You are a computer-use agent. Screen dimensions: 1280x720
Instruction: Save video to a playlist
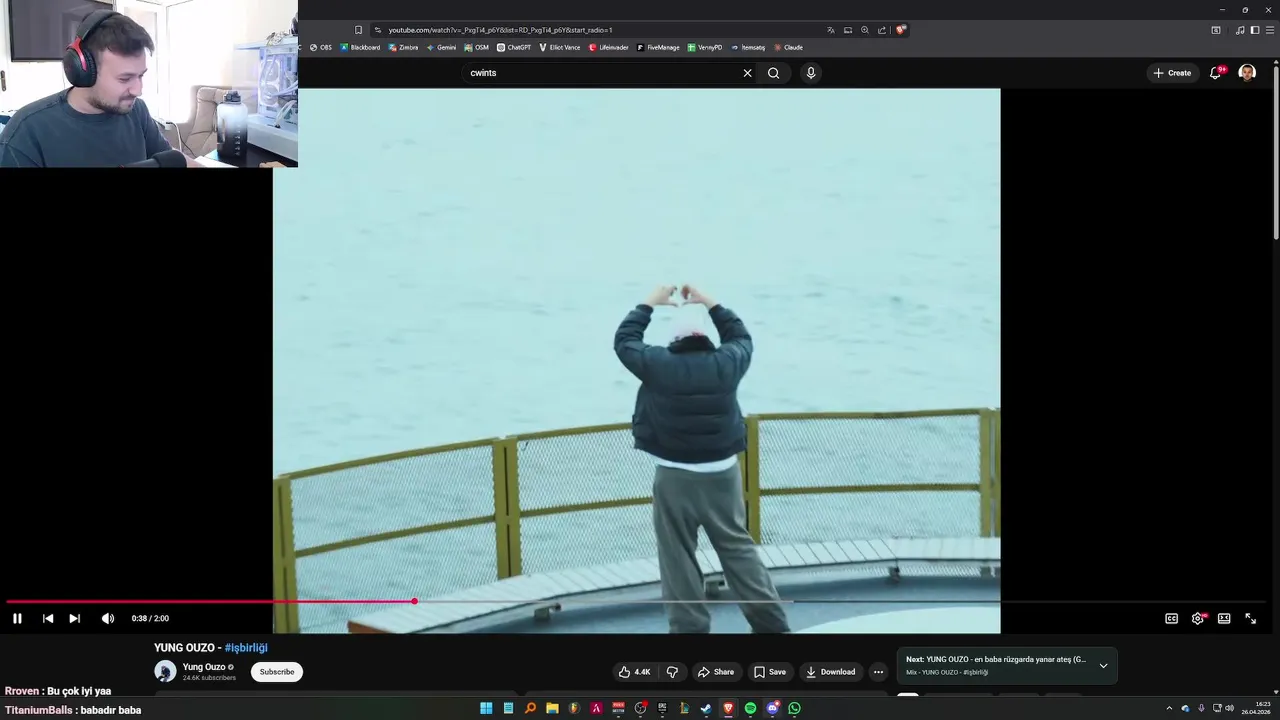(770, 672)
